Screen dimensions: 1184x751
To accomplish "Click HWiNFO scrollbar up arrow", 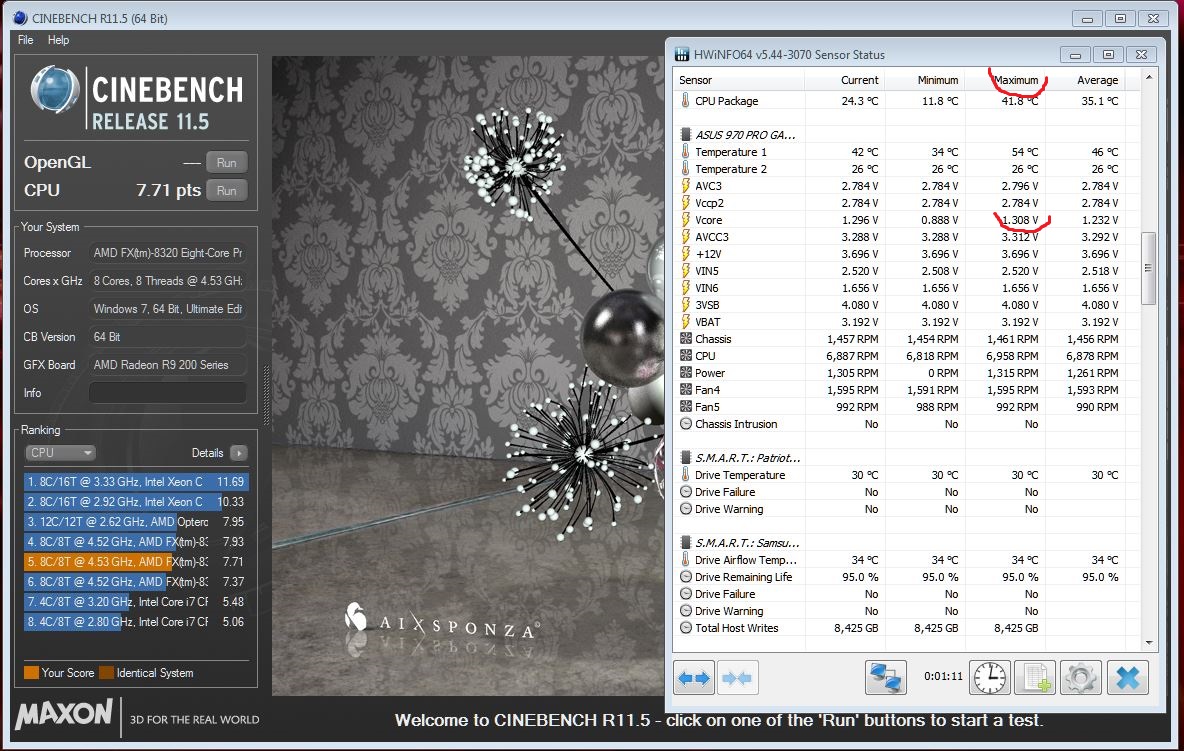I will coord(1149,77).
